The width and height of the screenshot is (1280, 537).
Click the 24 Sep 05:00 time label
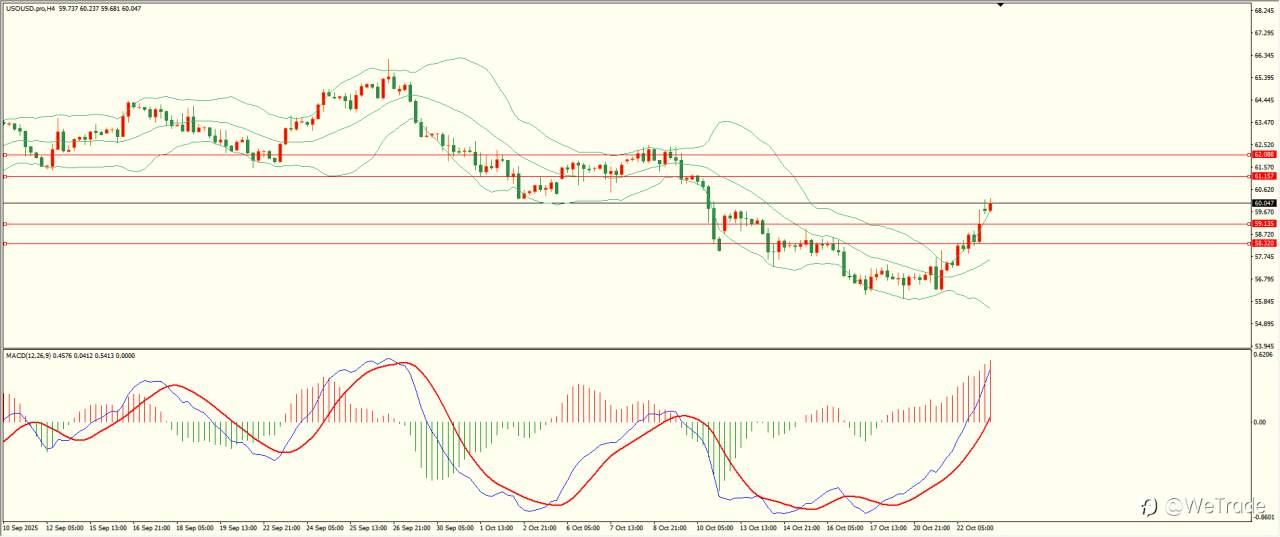point(326,526)
